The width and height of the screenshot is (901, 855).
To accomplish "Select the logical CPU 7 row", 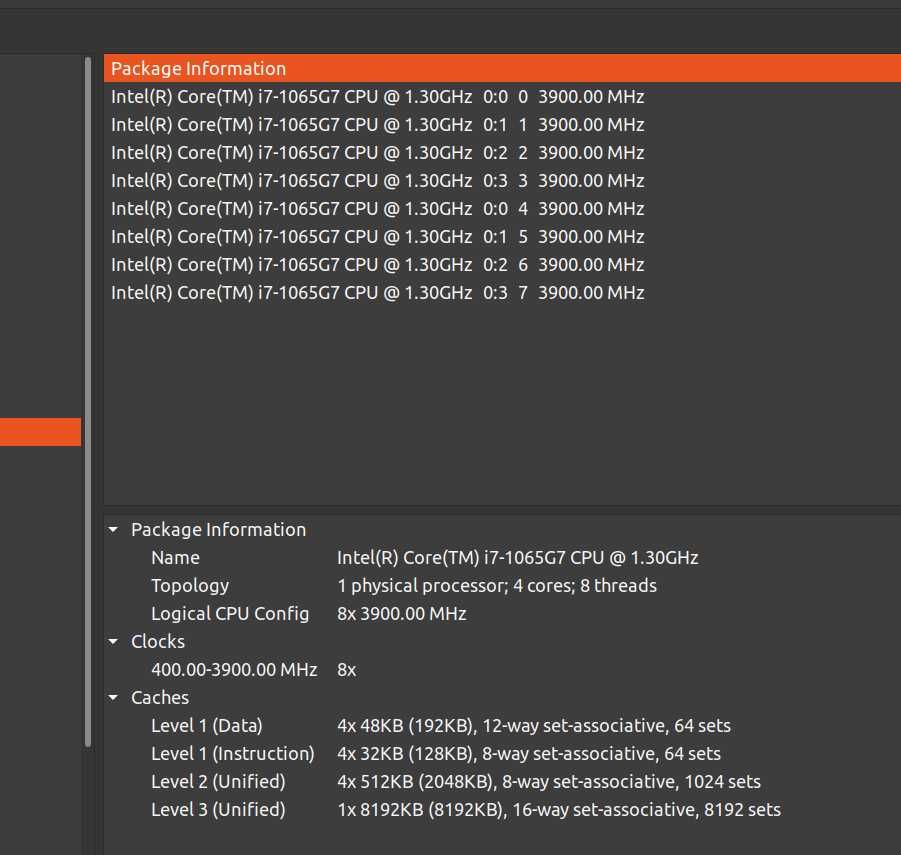I will pyautogui.click(x=377, y=293).
